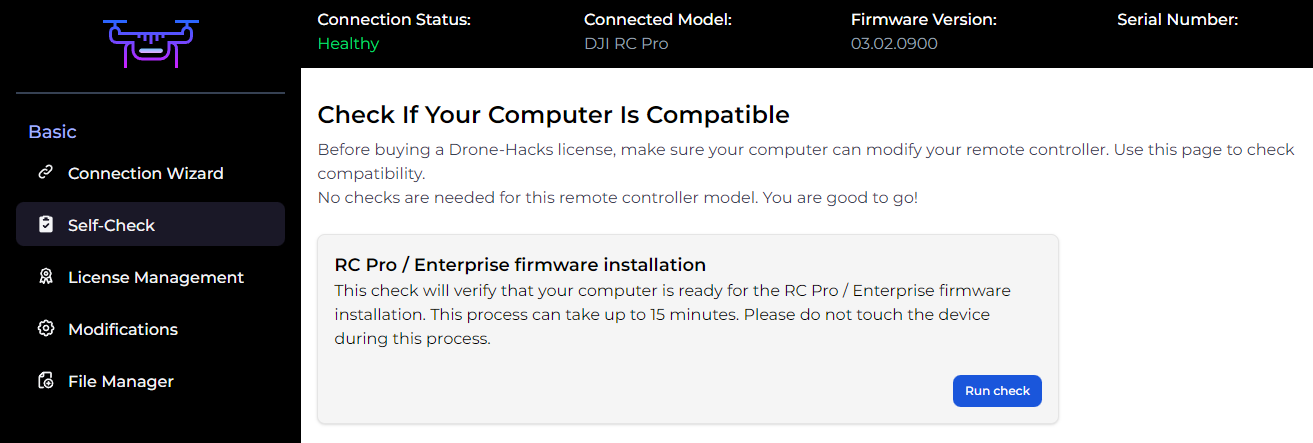Screen dimensions: 1313x443
Task: Click the Connection Status label
Action: coord(393,19)
